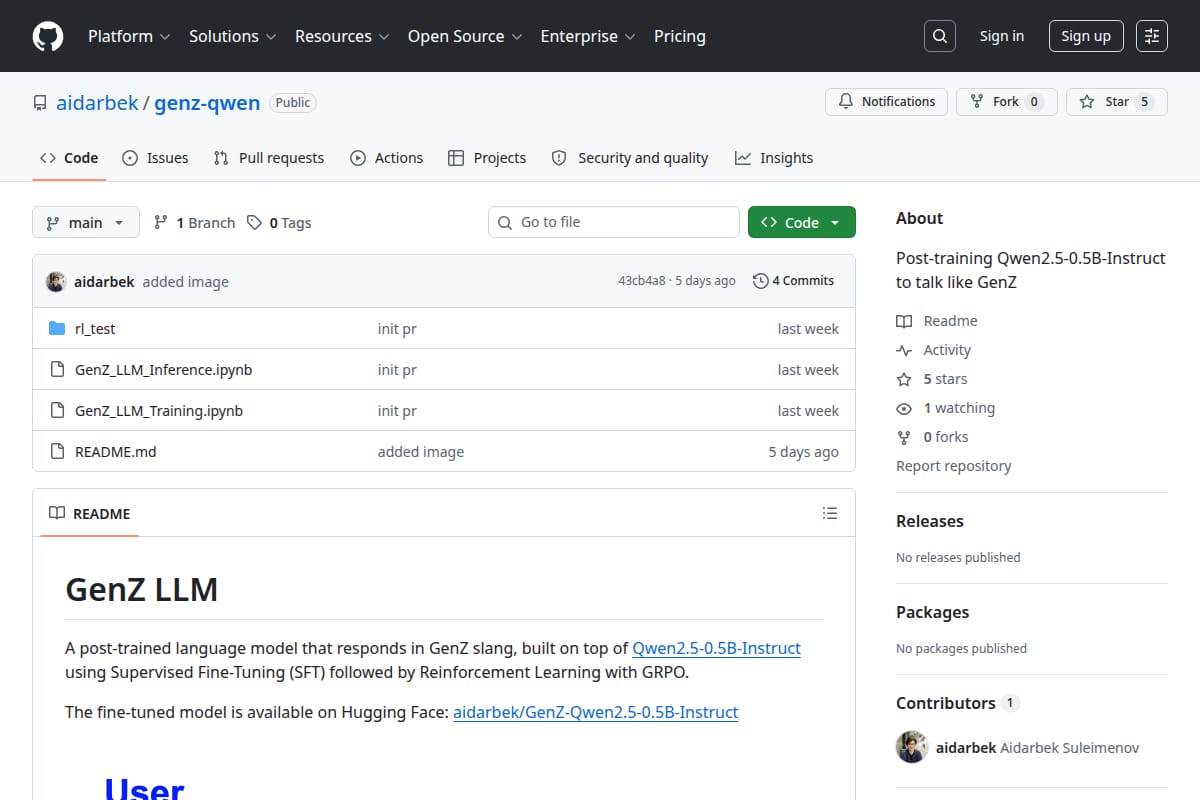The image size is (1200, 800).
Task: Open aidarbek/GenZ-Qwen2.5-0.5B-Instruct Hugging Face link
Action: (595, 712)
